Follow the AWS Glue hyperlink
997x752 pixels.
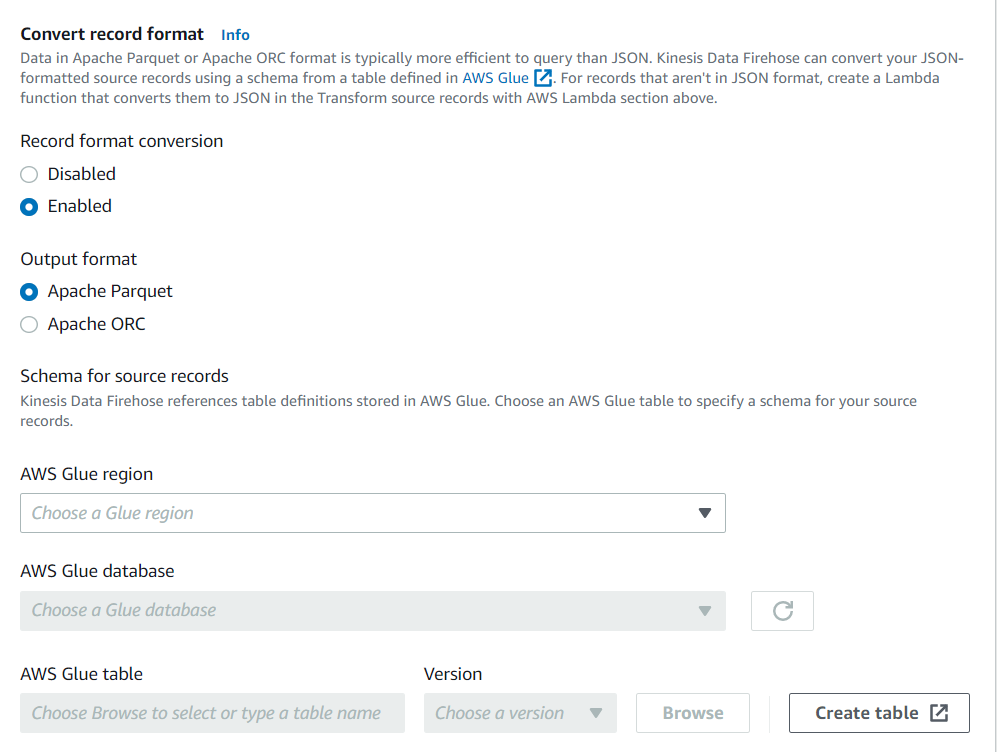[x=495, y=78]
